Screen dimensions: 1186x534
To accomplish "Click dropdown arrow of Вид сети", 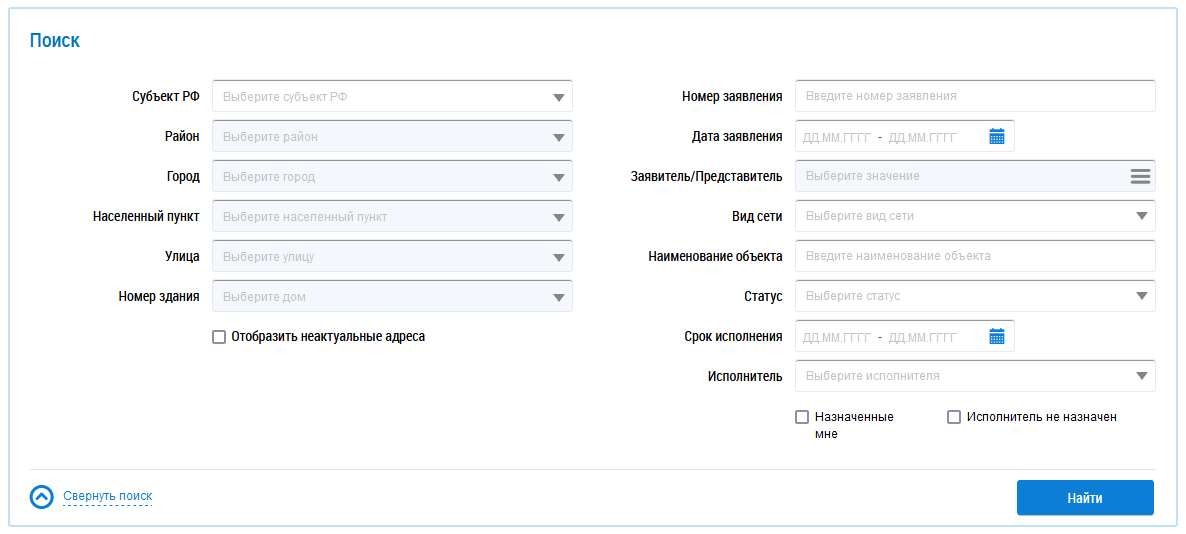I will pyautogui.click(x=1141, y=216).
